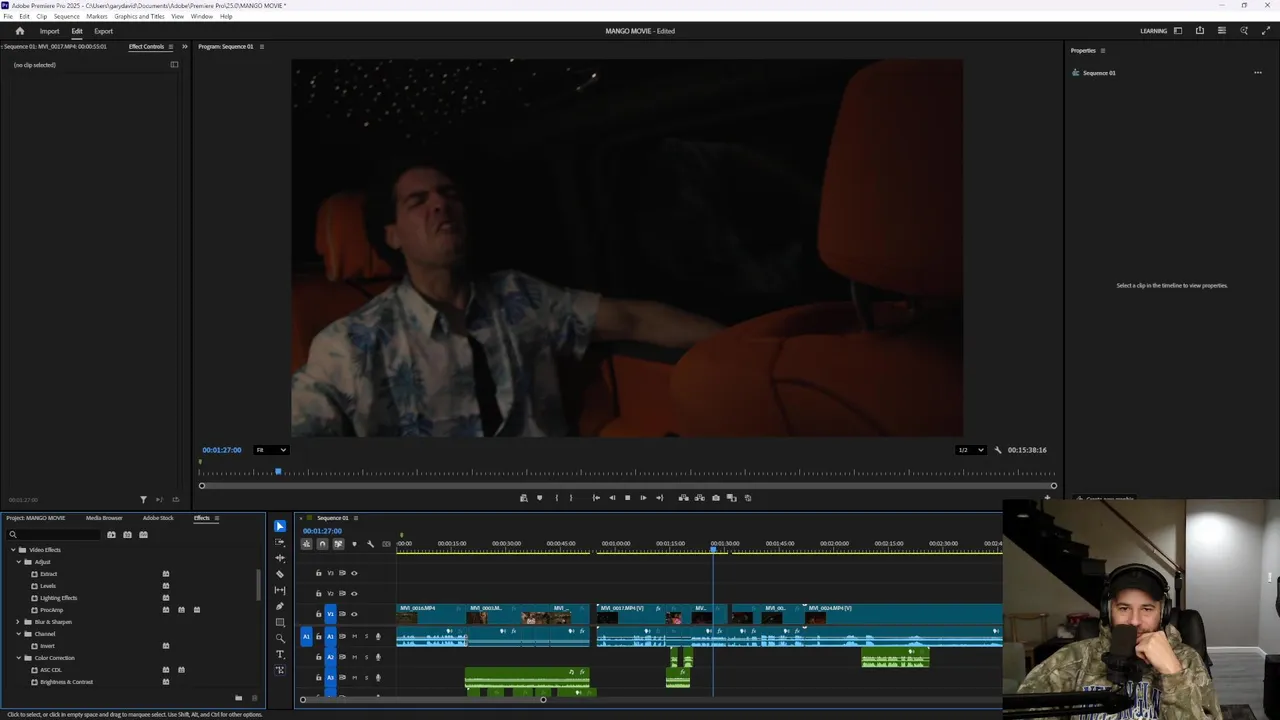Image resolution: width=1280 pixels, height=720 pixels.
Task: Select the Slip tool
Action: tap(280, 590)
